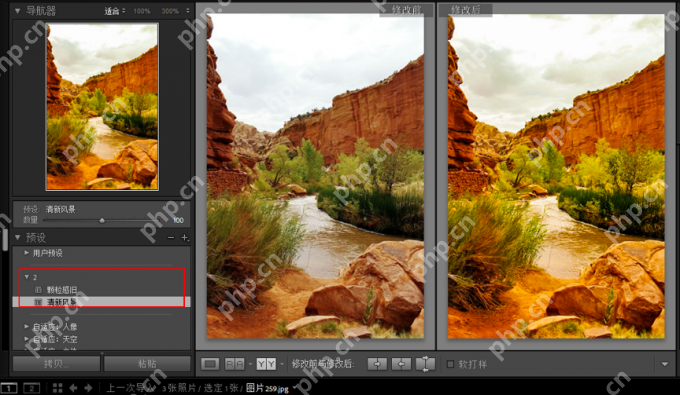Image resolution: width=680 pixels, height=395 pixels.
Task: Click the plus icon to create preset
Action: pos(185,238)
